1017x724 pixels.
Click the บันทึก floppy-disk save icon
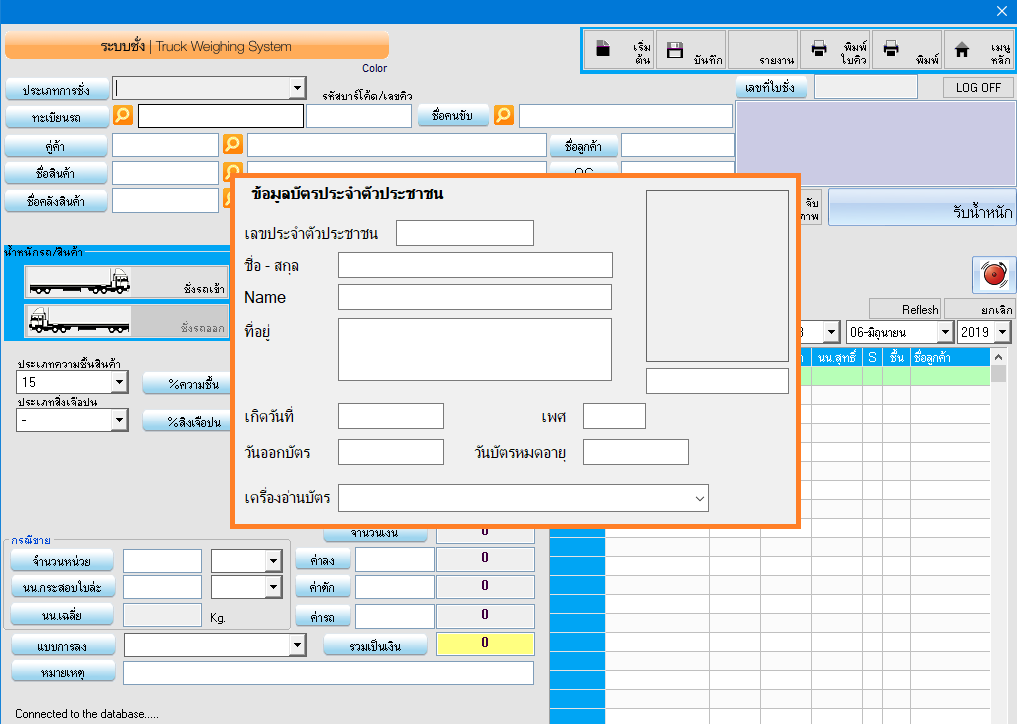point(675,49)
